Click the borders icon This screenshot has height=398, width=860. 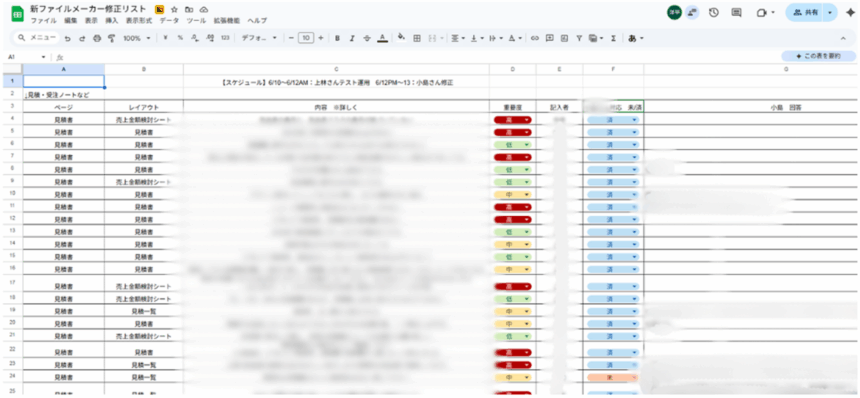(x=417, y=38)
